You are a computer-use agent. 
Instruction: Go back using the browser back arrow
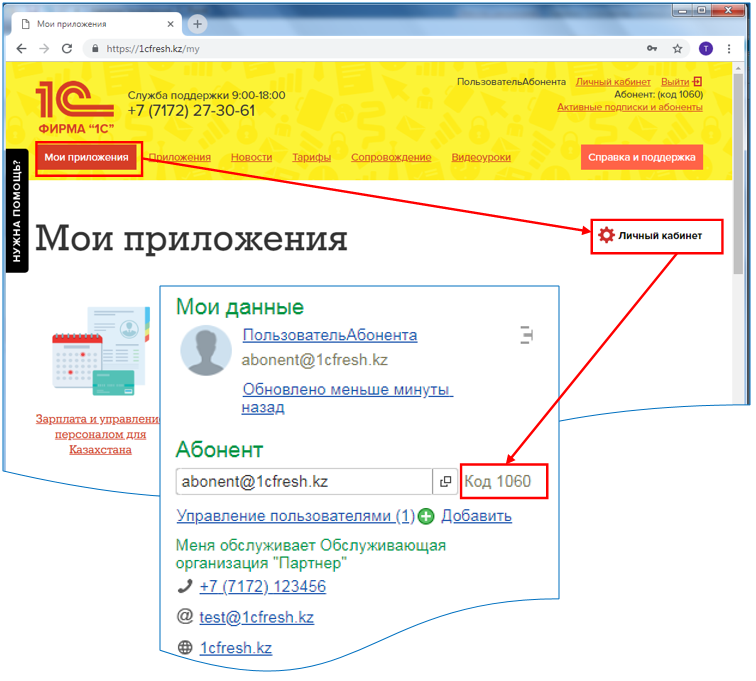pos(21,49)
